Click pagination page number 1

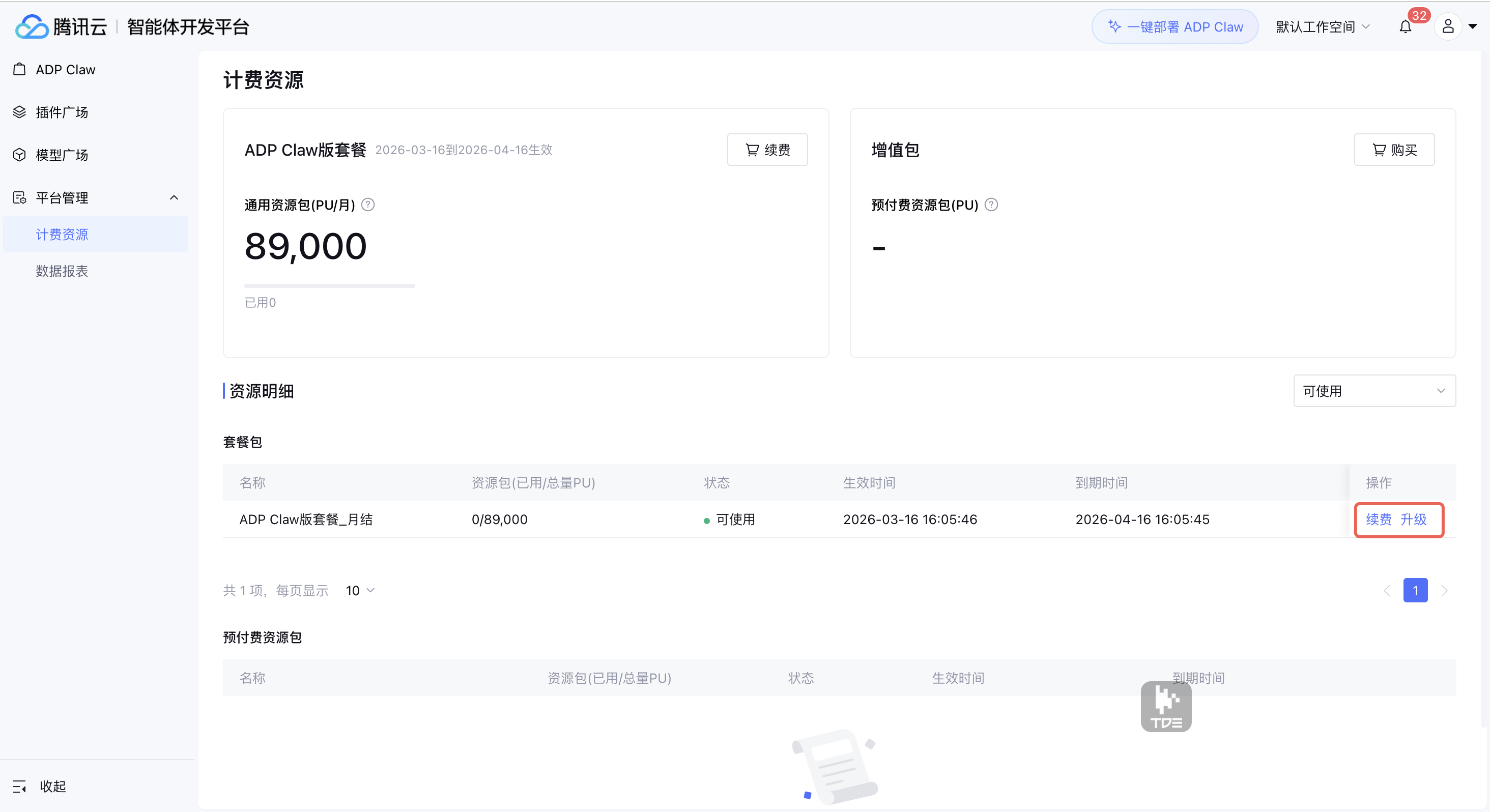(x=1415, y=591)
